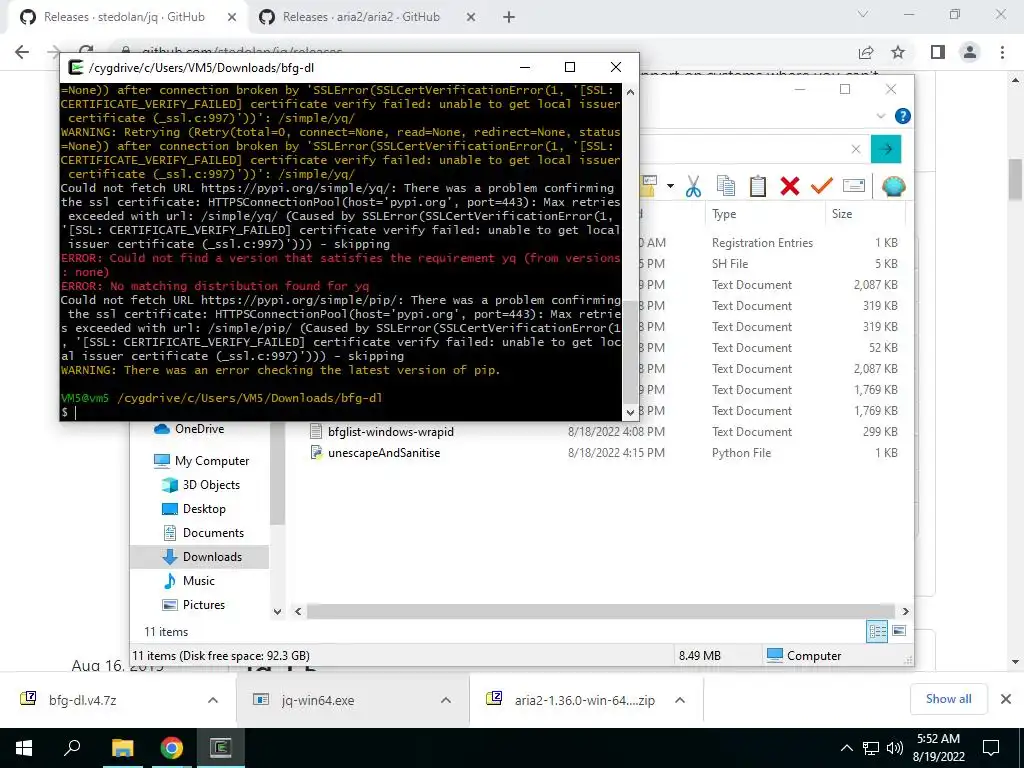Click the terminal vertical scrollbar thumb
The image size is (1024, 768).
[630, 351]
